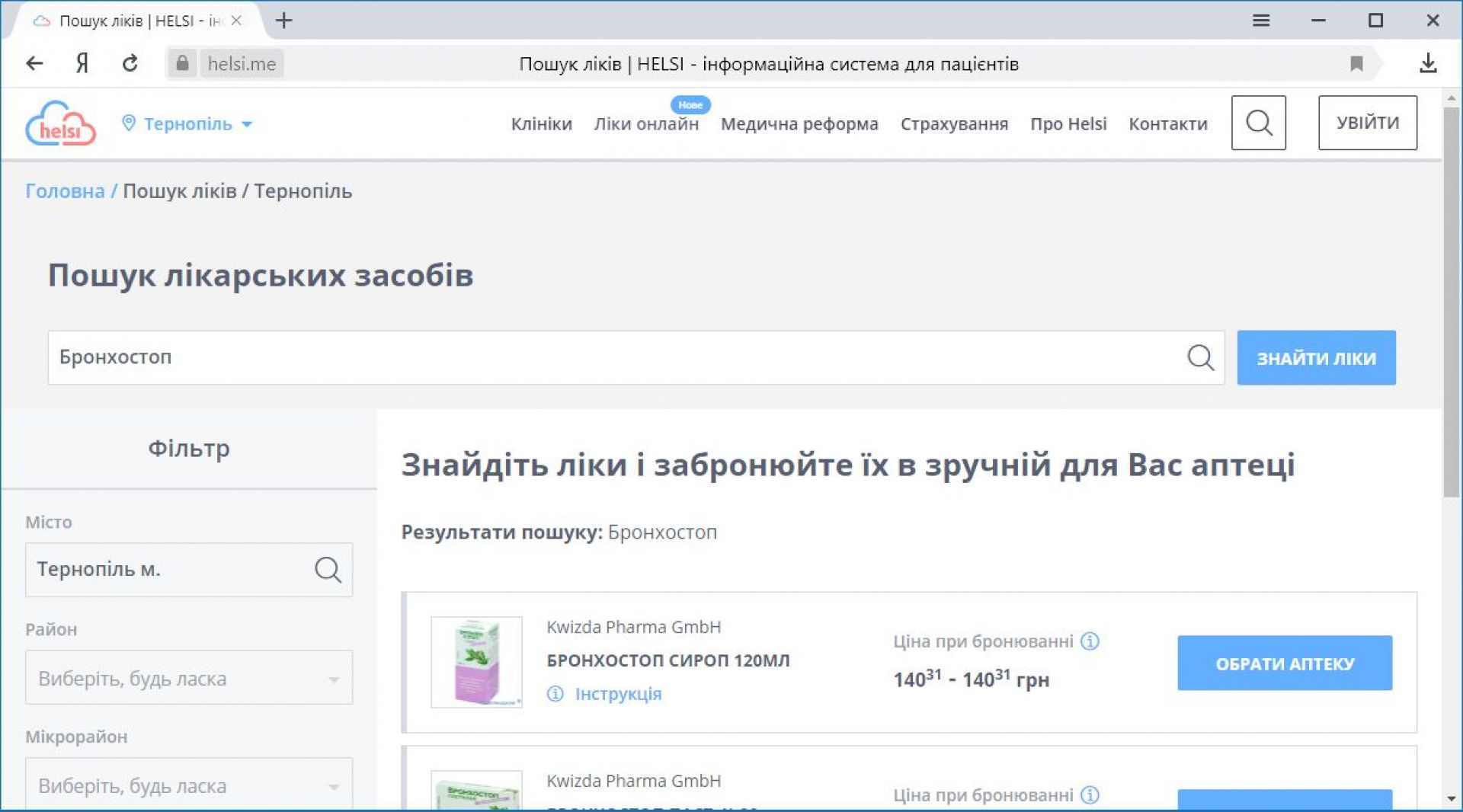Click the ЗНАЙТИ ЛІКИ button
Screen dimensions: 1463x812
[x=1316, y=357]
